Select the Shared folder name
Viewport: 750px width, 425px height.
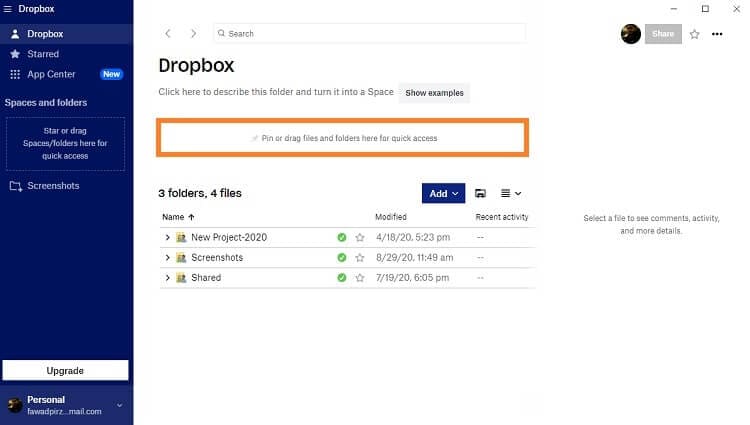[x=206, y=277]
